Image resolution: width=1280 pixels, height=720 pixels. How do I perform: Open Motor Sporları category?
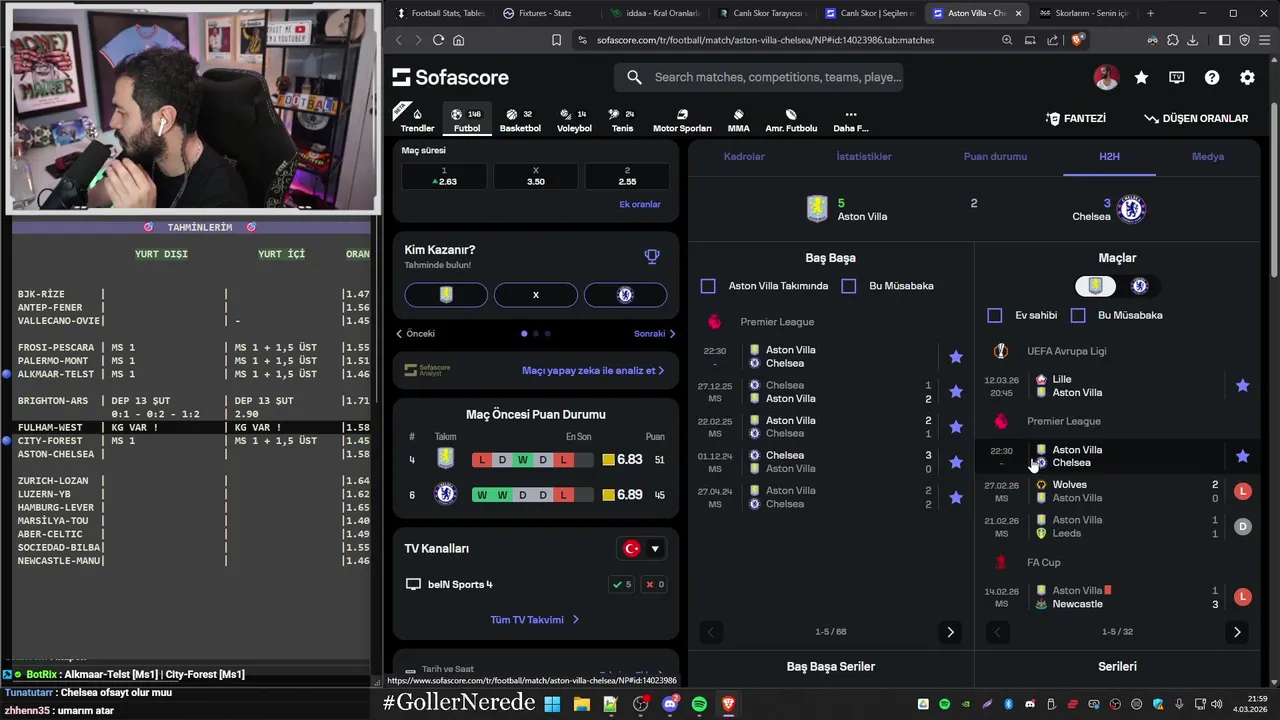pos(682,120)
